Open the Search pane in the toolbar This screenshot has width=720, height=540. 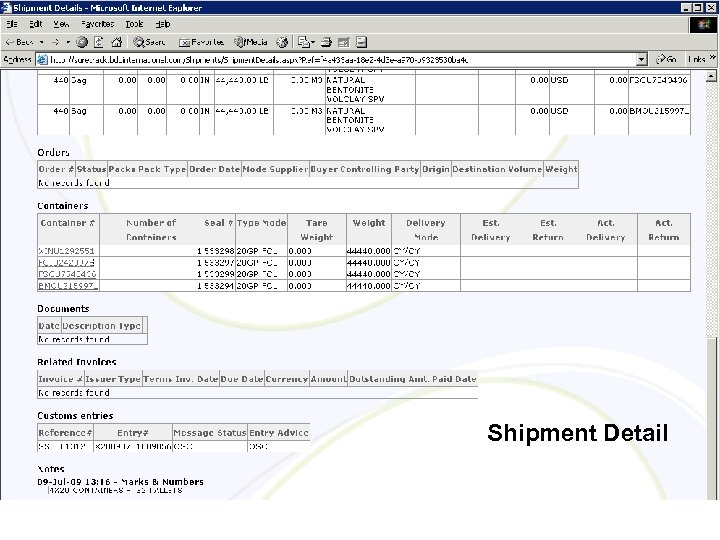pyautogui.click(x=149, y=42)
